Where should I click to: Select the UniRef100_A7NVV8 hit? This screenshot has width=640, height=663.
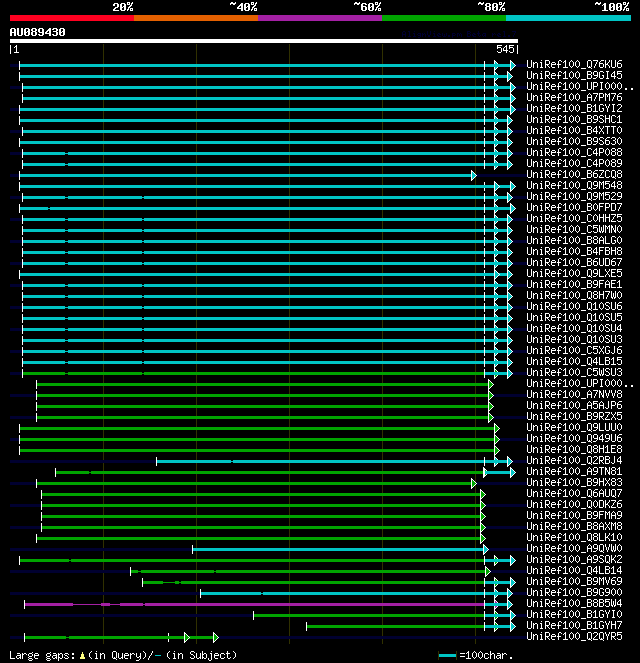(x=574, y=394)
